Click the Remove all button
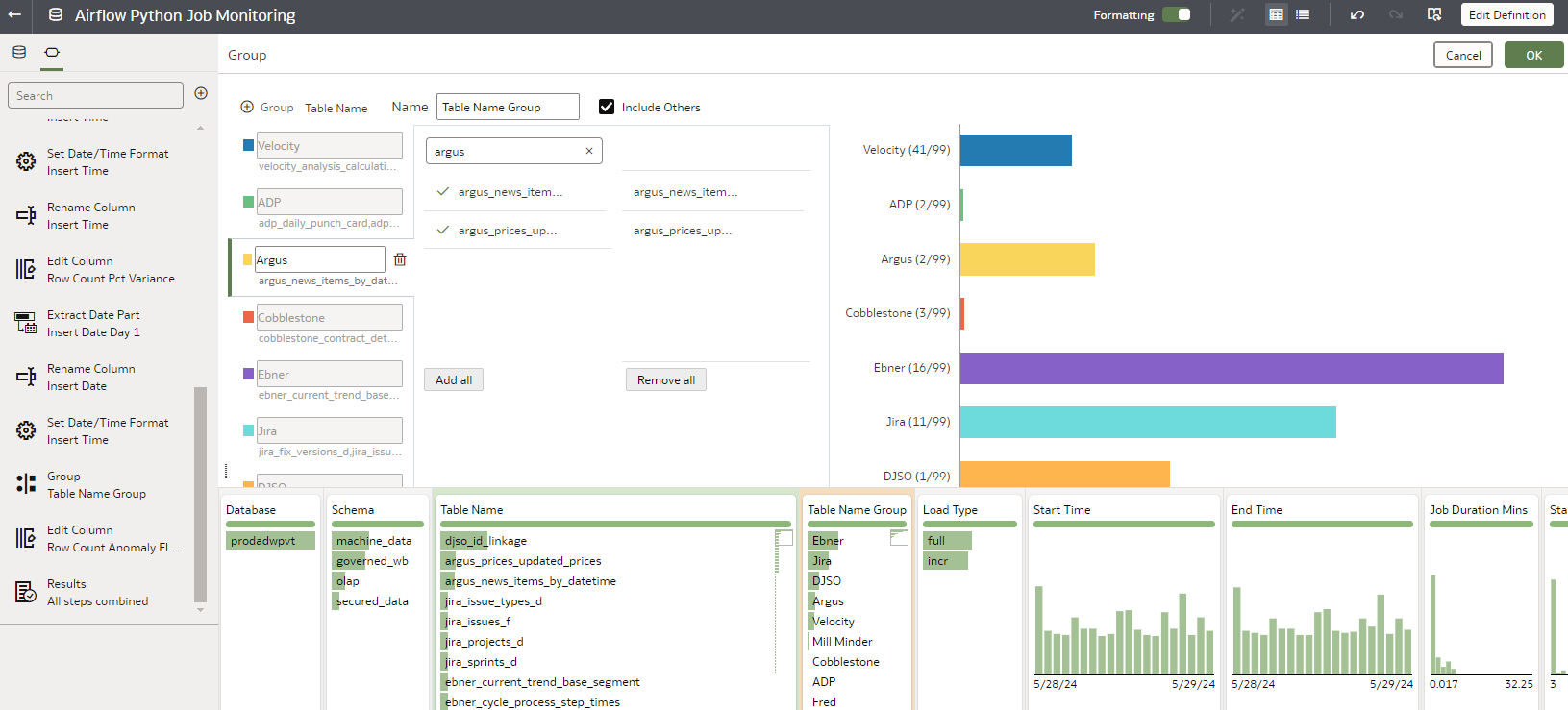1568x710 pixels. pyautogui.click(x=666, y=379)
